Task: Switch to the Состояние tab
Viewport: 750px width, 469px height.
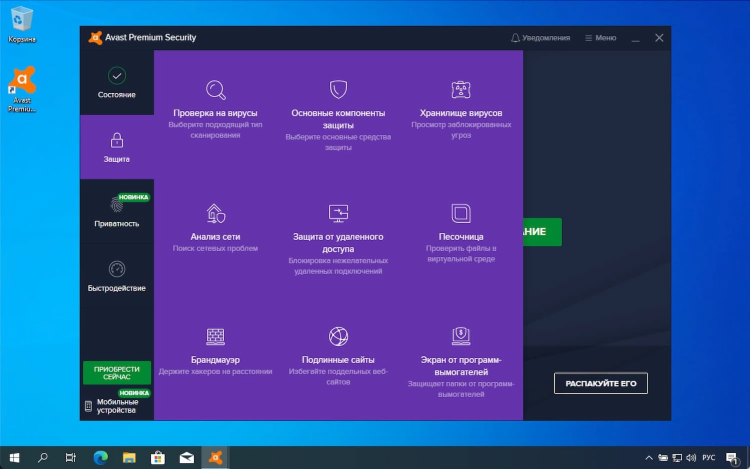Action: click(117, 83)
